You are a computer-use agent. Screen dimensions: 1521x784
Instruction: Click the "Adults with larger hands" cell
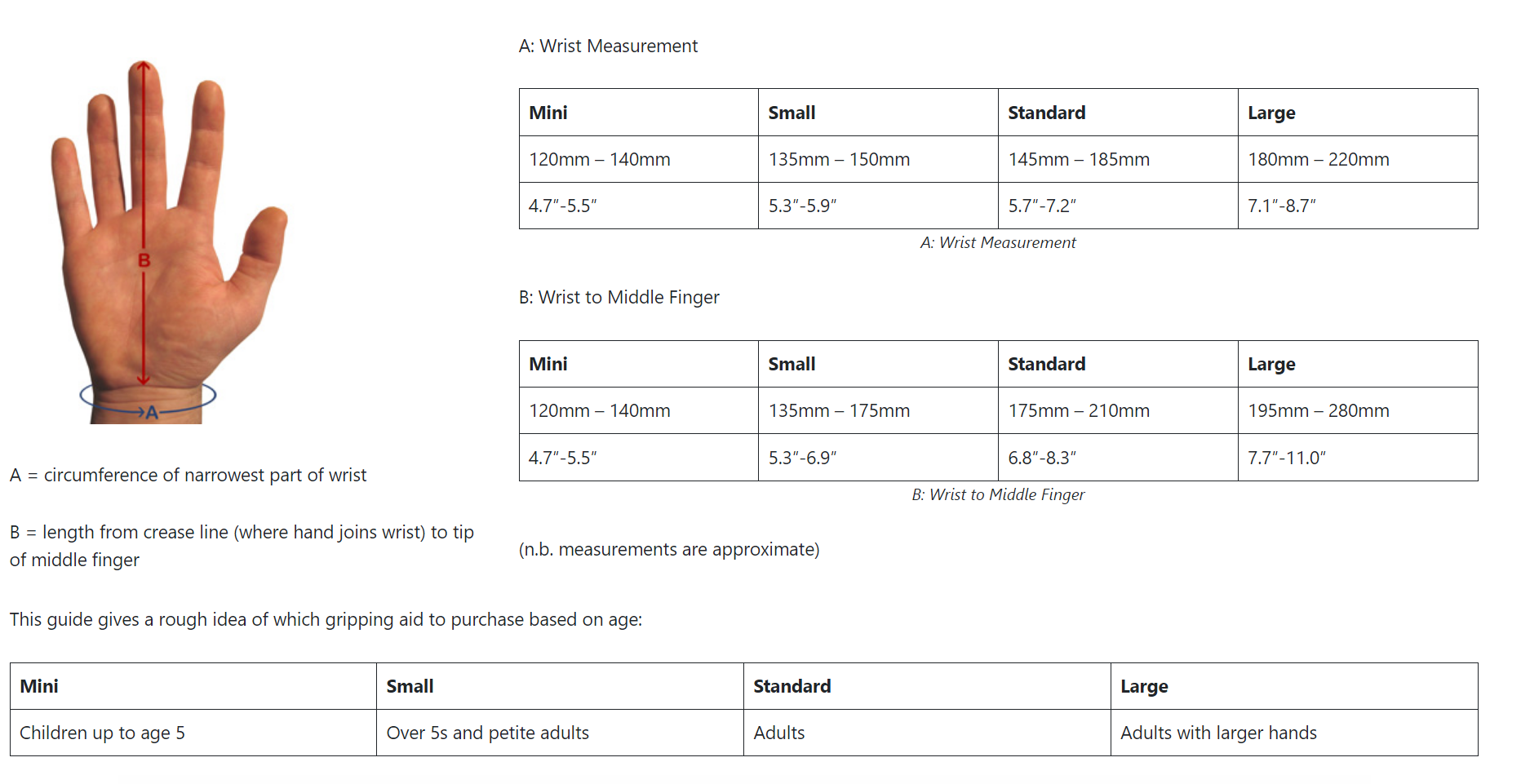click(x=1218, y=733)
